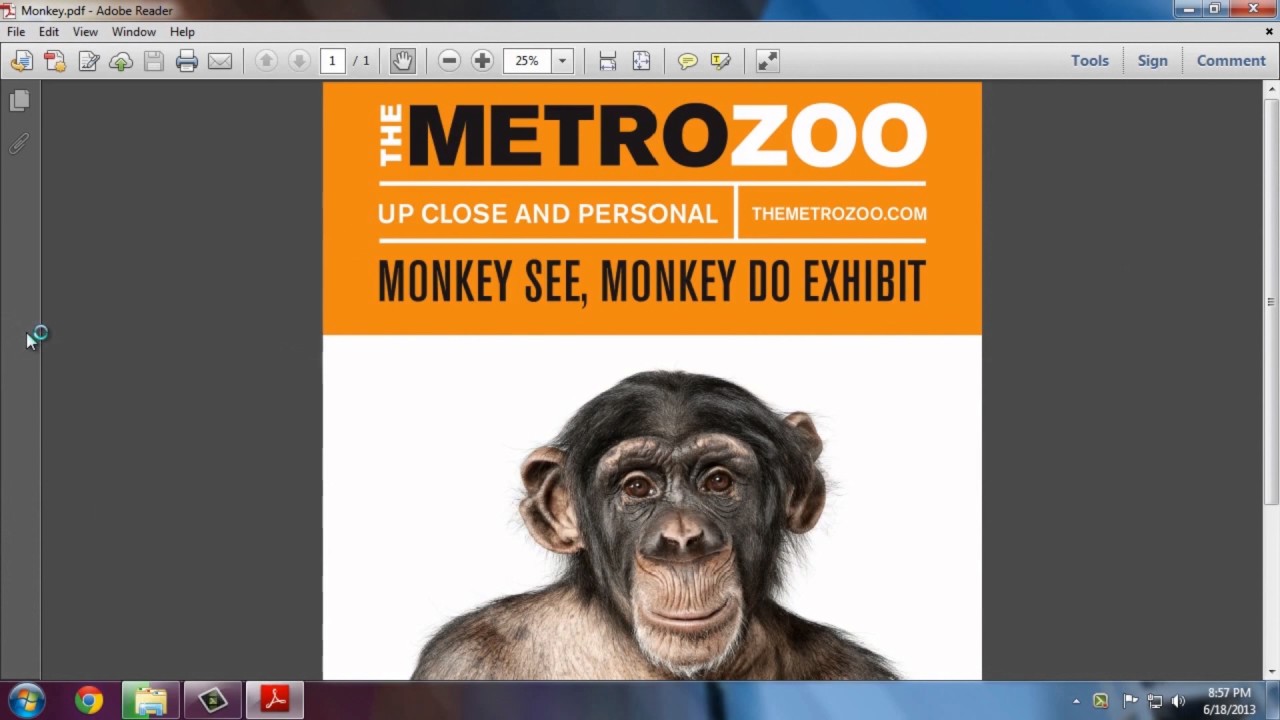
Task: Click the Show desktop button
Action: [1273, 701]
